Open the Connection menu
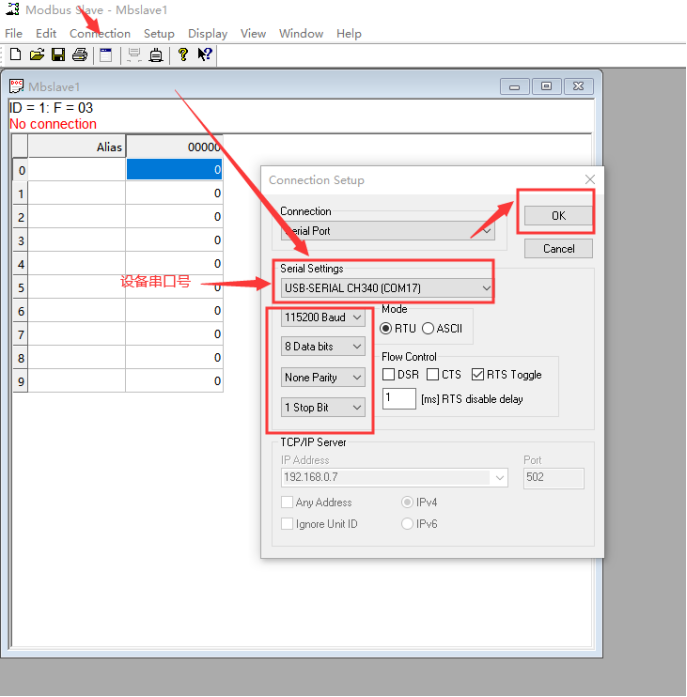 100,33
